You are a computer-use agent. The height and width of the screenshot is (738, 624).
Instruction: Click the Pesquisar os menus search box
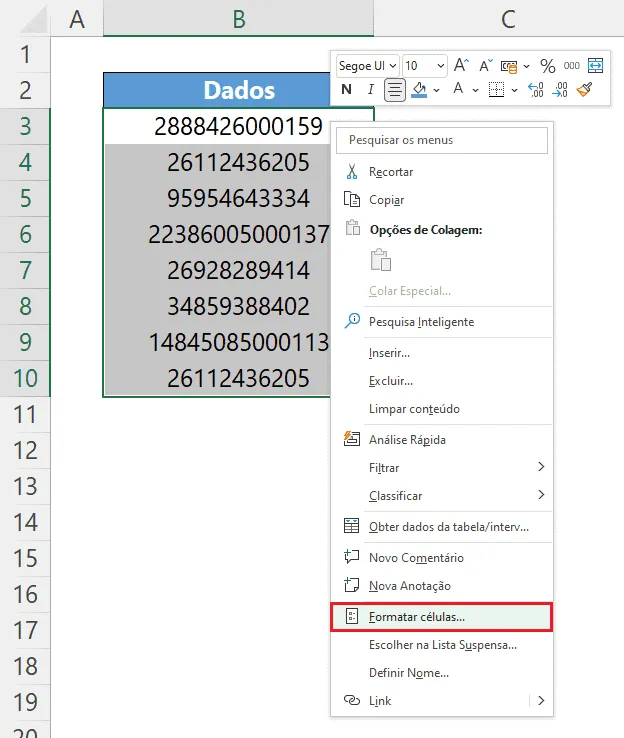442,140
